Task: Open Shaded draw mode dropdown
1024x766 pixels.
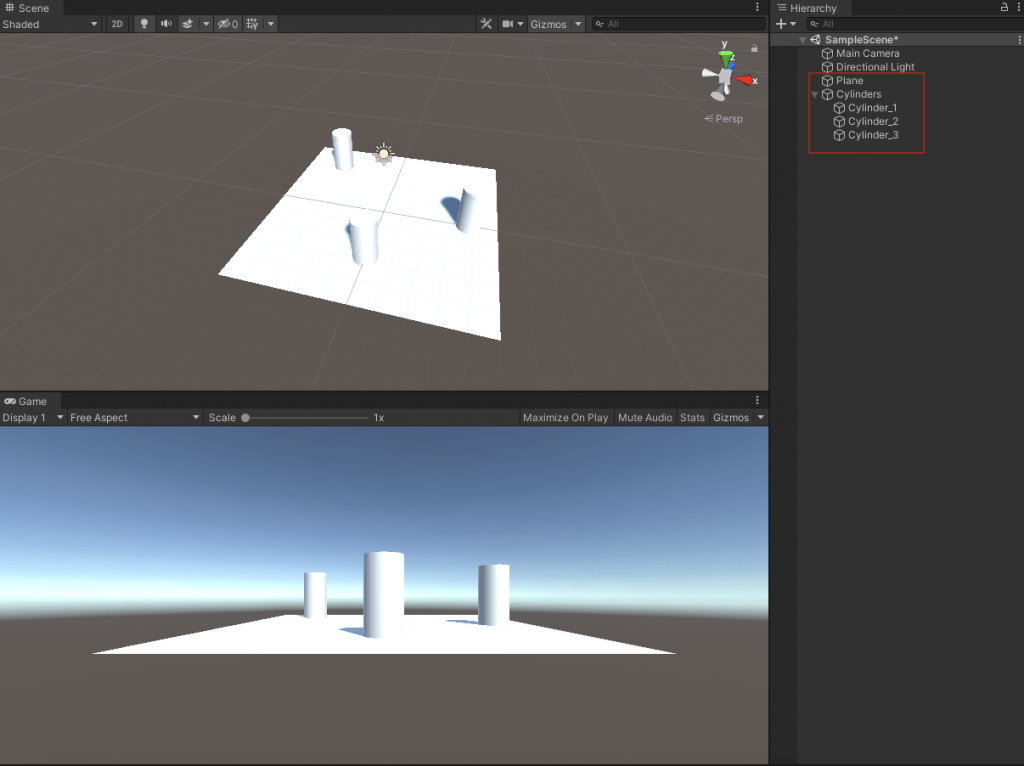Action: (50, 24)
